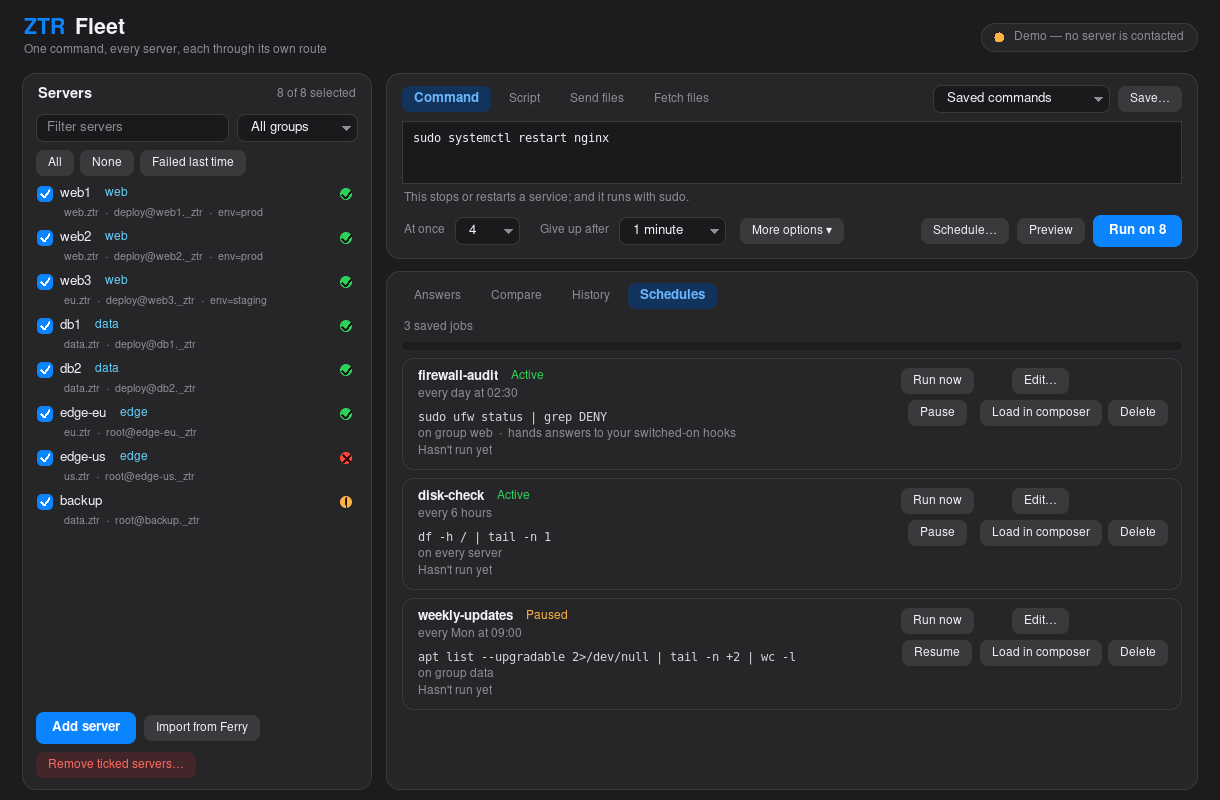
Task: Resume the weekly-updates job
Action: point(937,653)
